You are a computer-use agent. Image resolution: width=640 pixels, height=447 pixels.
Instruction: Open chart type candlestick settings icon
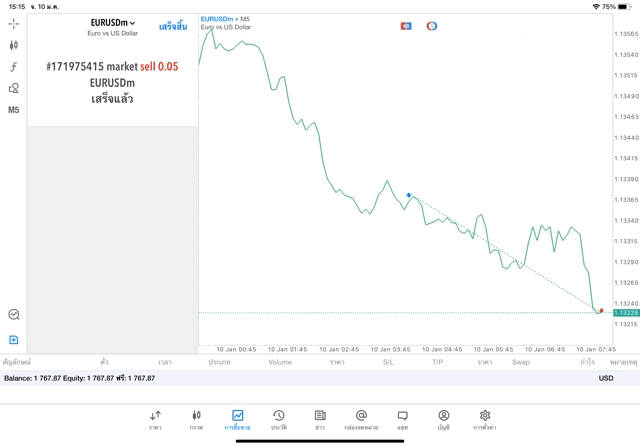click(x=14, y=45)
